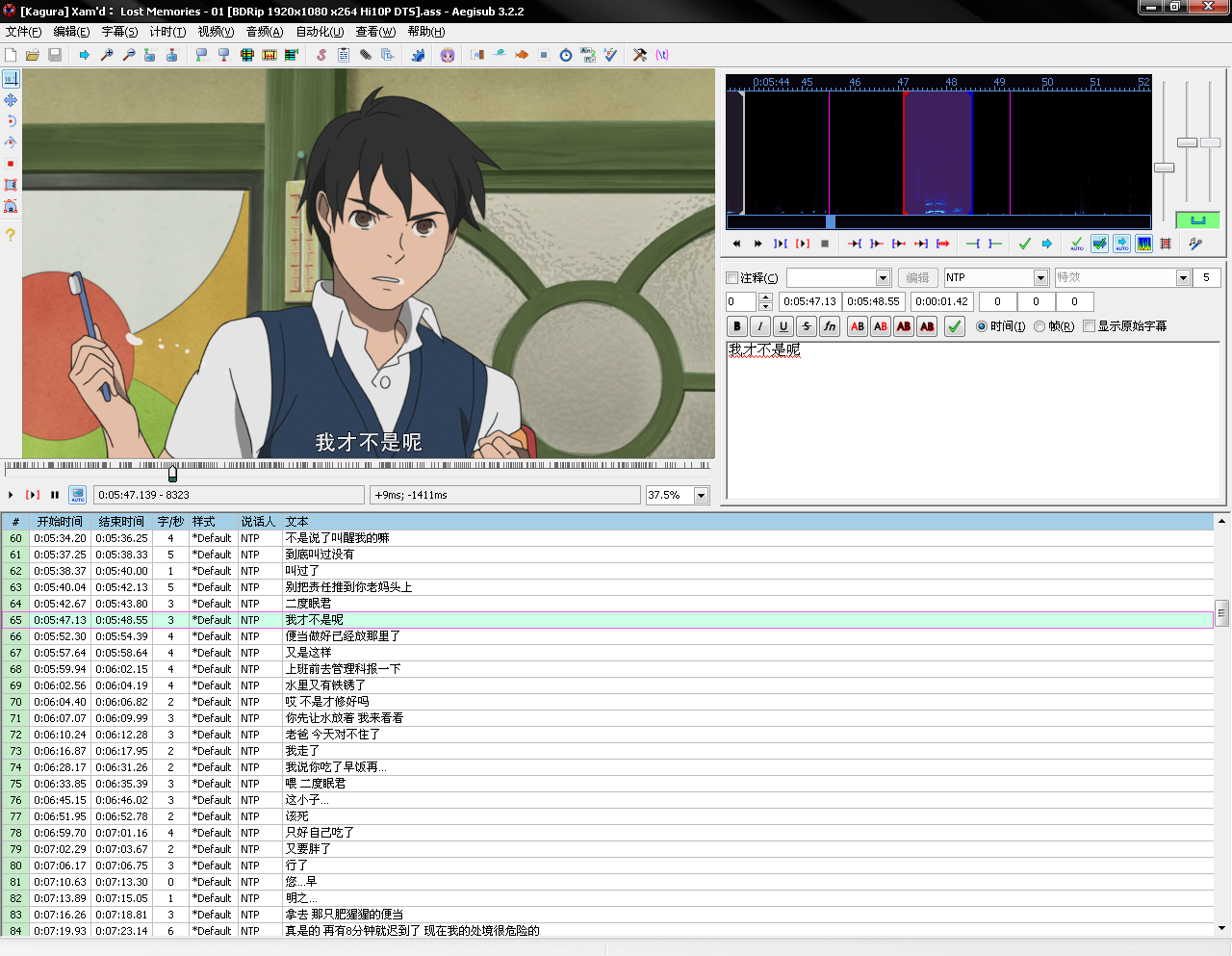The width and height of the screenshot is (1232, 956).
Task: Select the 帧 radio button
Action: (x=1039, y=326)
